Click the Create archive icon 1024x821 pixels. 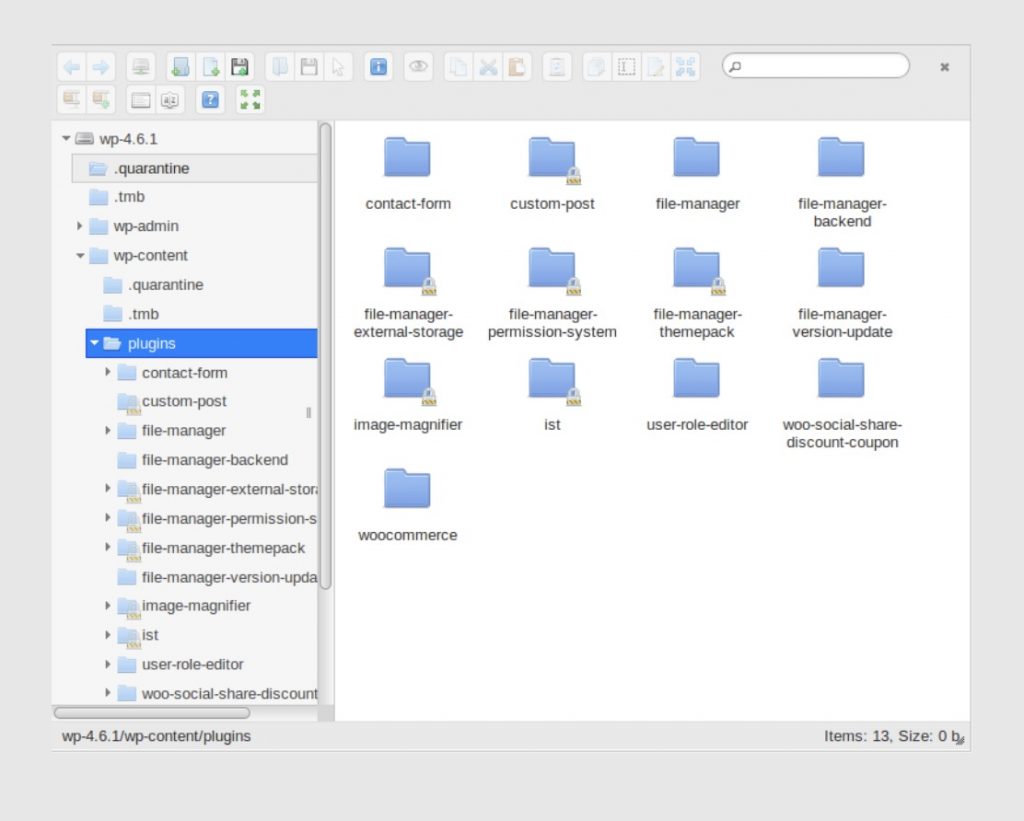point(101,100)
